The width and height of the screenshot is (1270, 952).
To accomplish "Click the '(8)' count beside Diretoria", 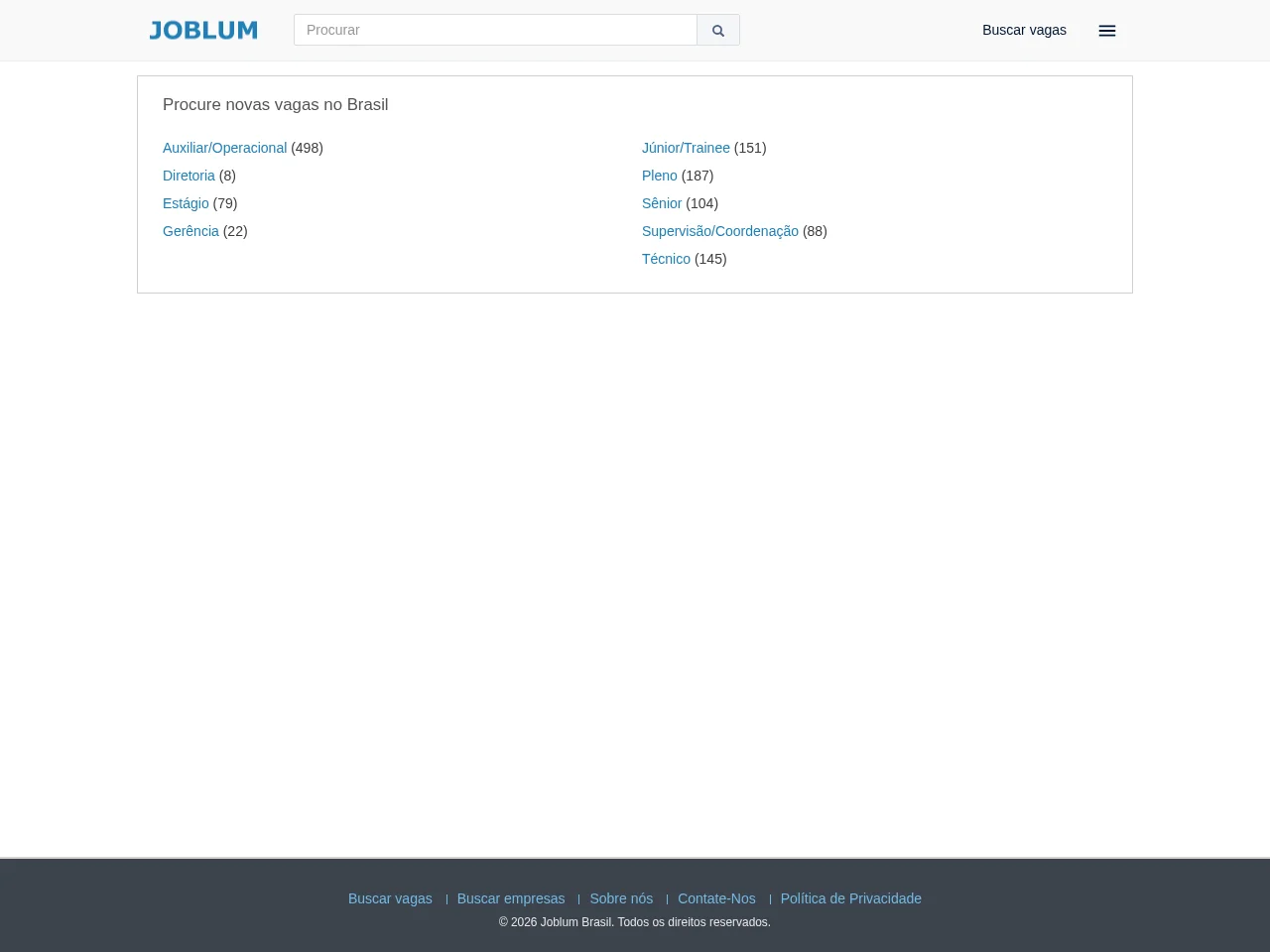I will tap(227, 176).
